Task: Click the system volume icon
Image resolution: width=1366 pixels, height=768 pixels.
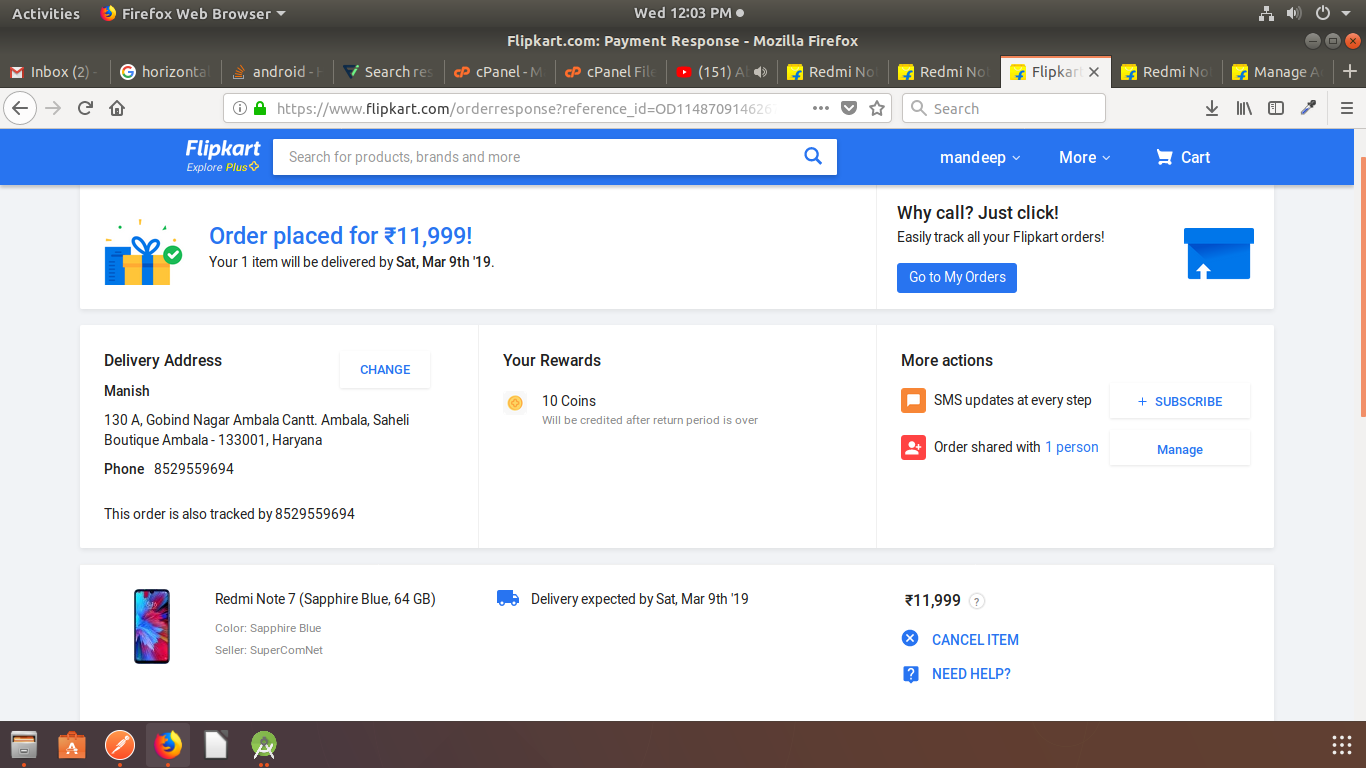Action: click(x=1294, y=13)
